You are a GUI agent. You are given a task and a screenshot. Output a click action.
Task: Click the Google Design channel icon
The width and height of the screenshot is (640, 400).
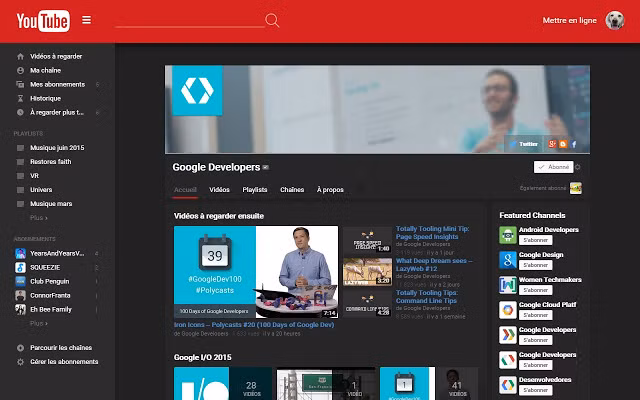(x=508, y=260)
